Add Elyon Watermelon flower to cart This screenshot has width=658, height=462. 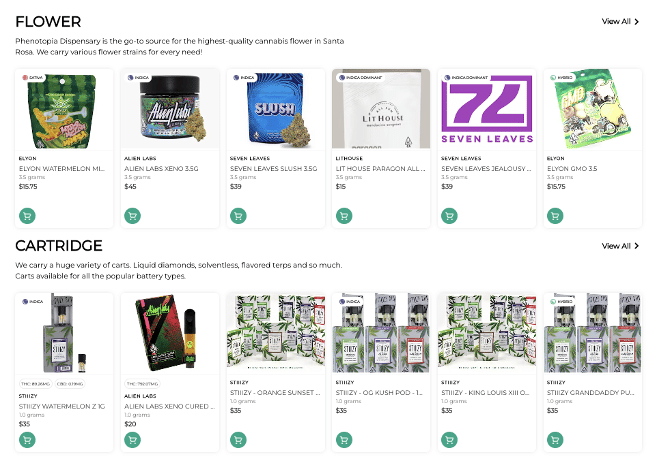(26, 215)
